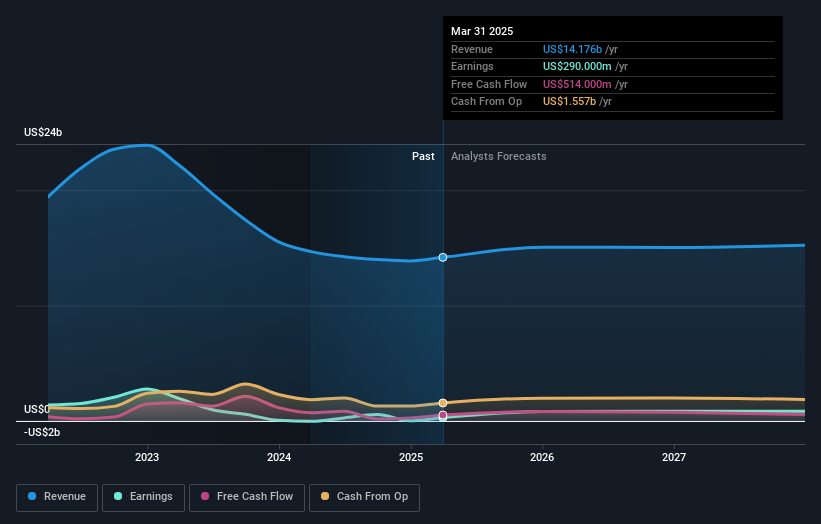821x524 pixels.
Task: Click the US$514.000m free cash flow value
Action: pos(577,84)
